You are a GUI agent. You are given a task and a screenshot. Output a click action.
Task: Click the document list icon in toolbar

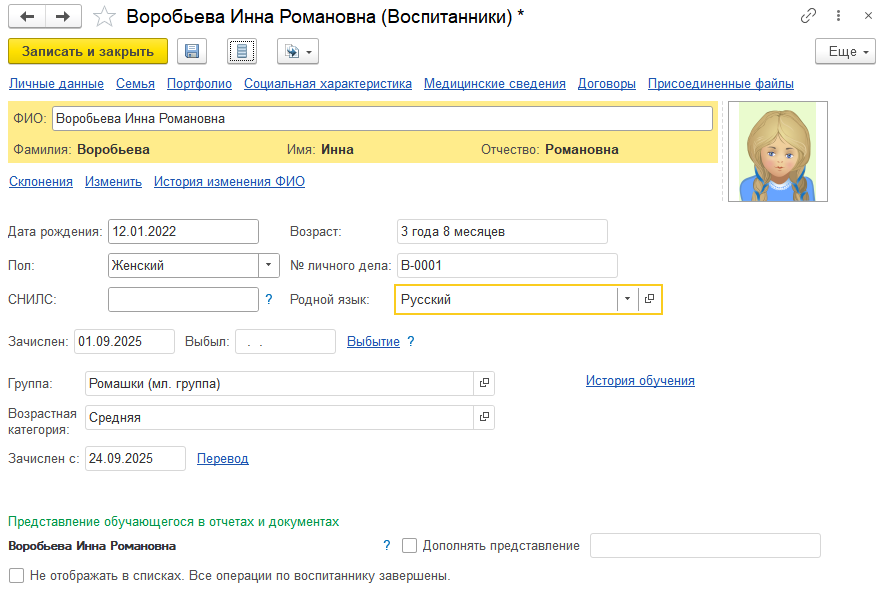coord(242,51)
